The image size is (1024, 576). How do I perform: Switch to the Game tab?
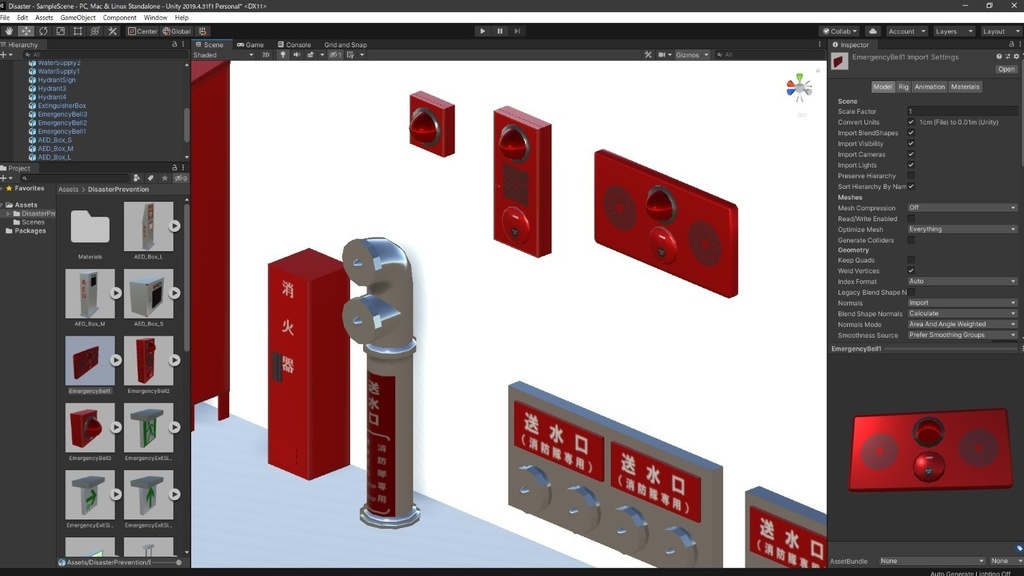point(250,45)
